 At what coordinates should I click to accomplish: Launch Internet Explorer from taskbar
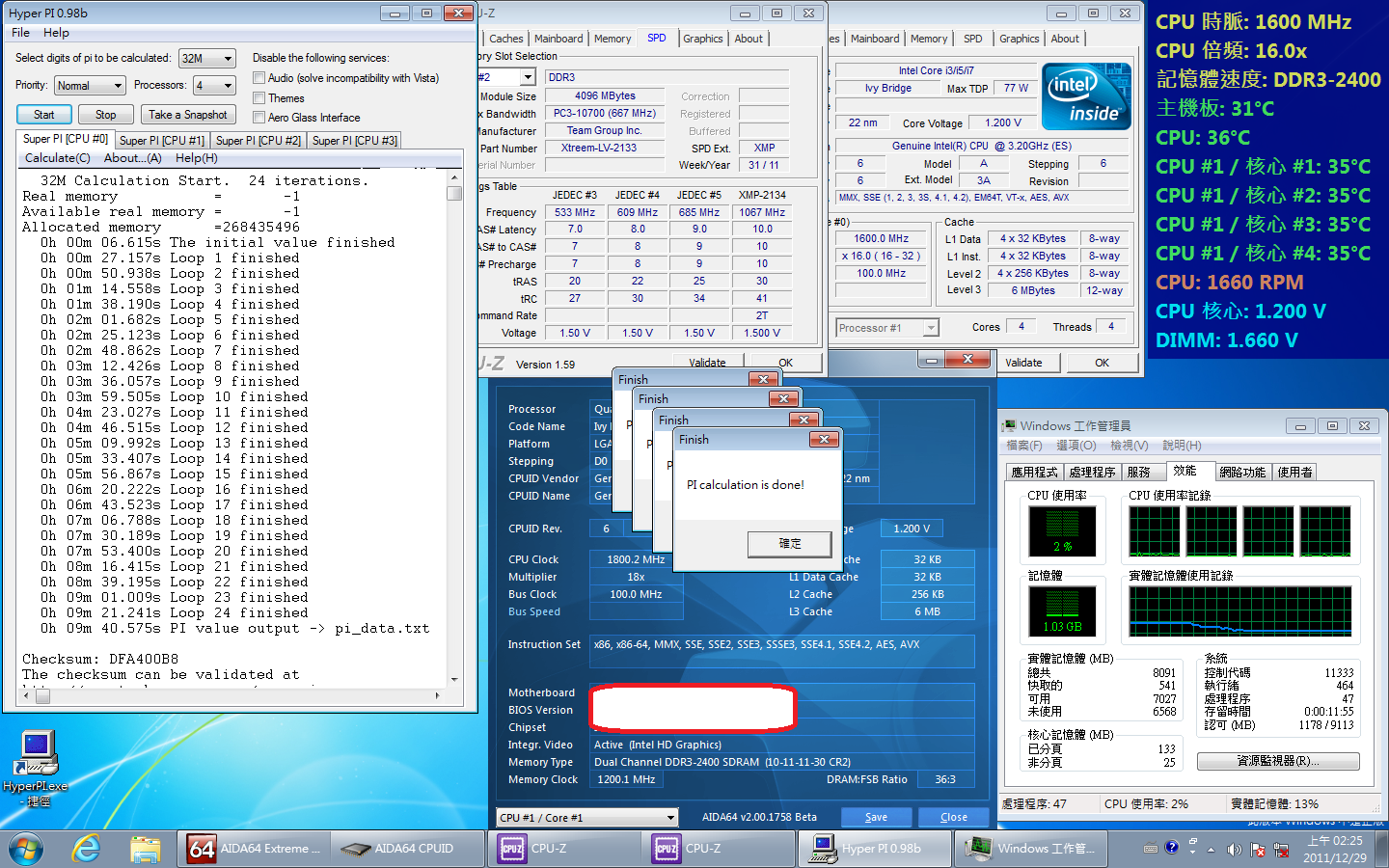pyautogui.click(x=87, y=849)
